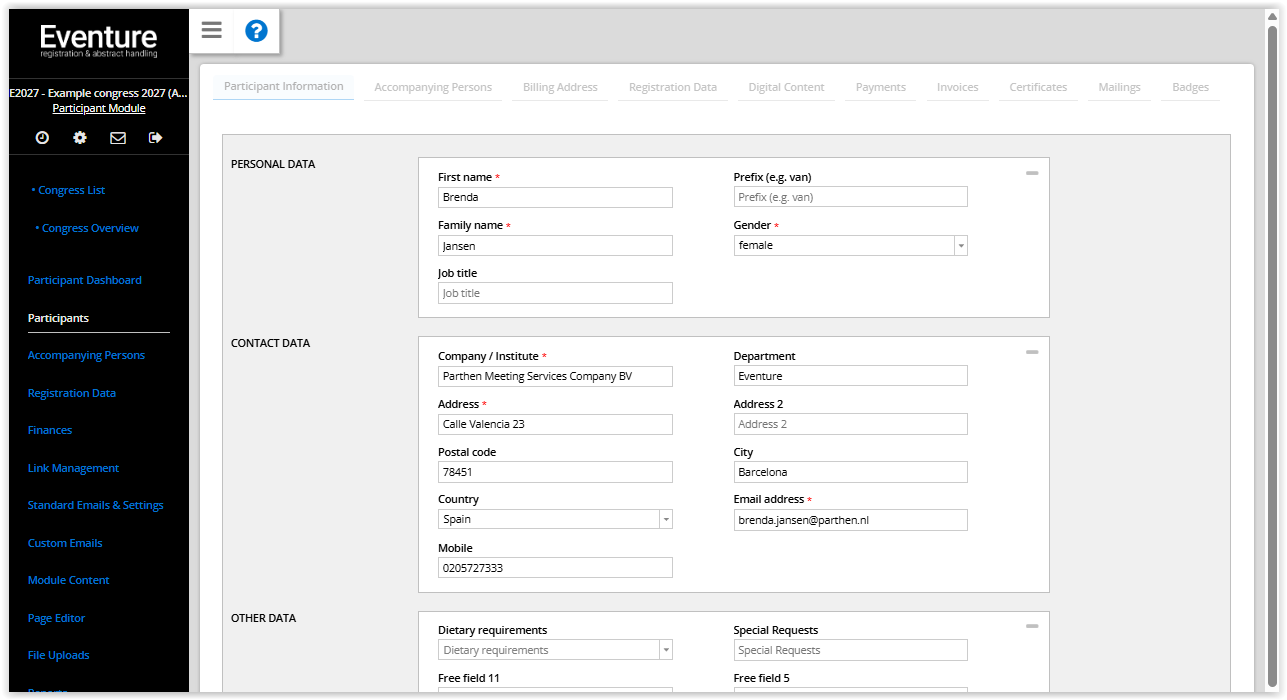Open settings gear icon in sidebar
The width and height of the screenshot is (1287, 700).
(x=80, y=138)
